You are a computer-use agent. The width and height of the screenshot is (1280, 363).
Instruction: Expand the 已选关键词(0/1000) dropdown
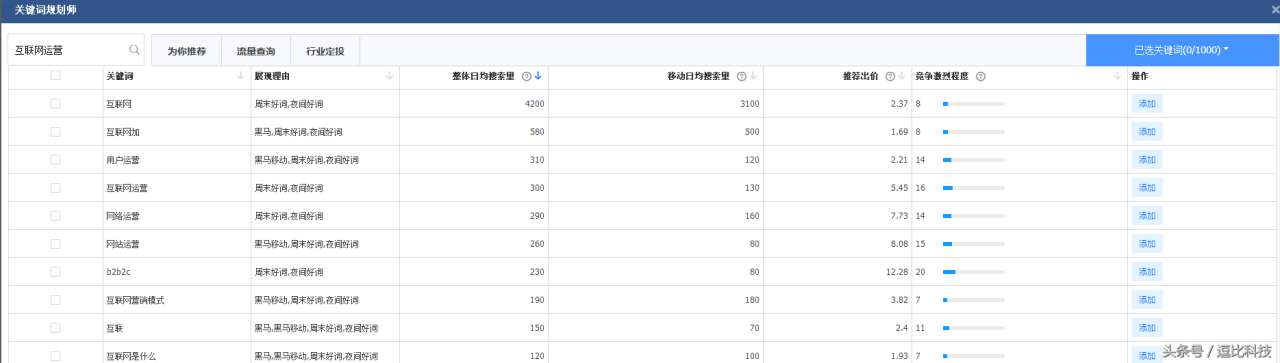(1182, 50)
